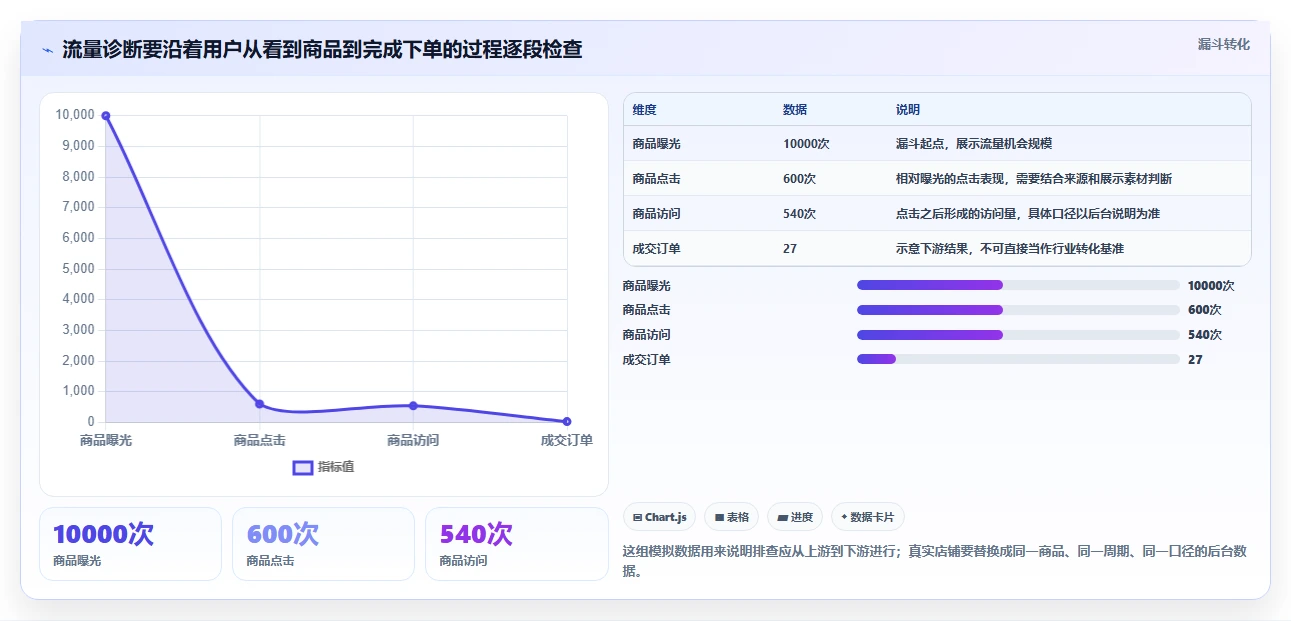
Task: Click the 漏斗转化 tag at top right
Action: pos(1223,44)
